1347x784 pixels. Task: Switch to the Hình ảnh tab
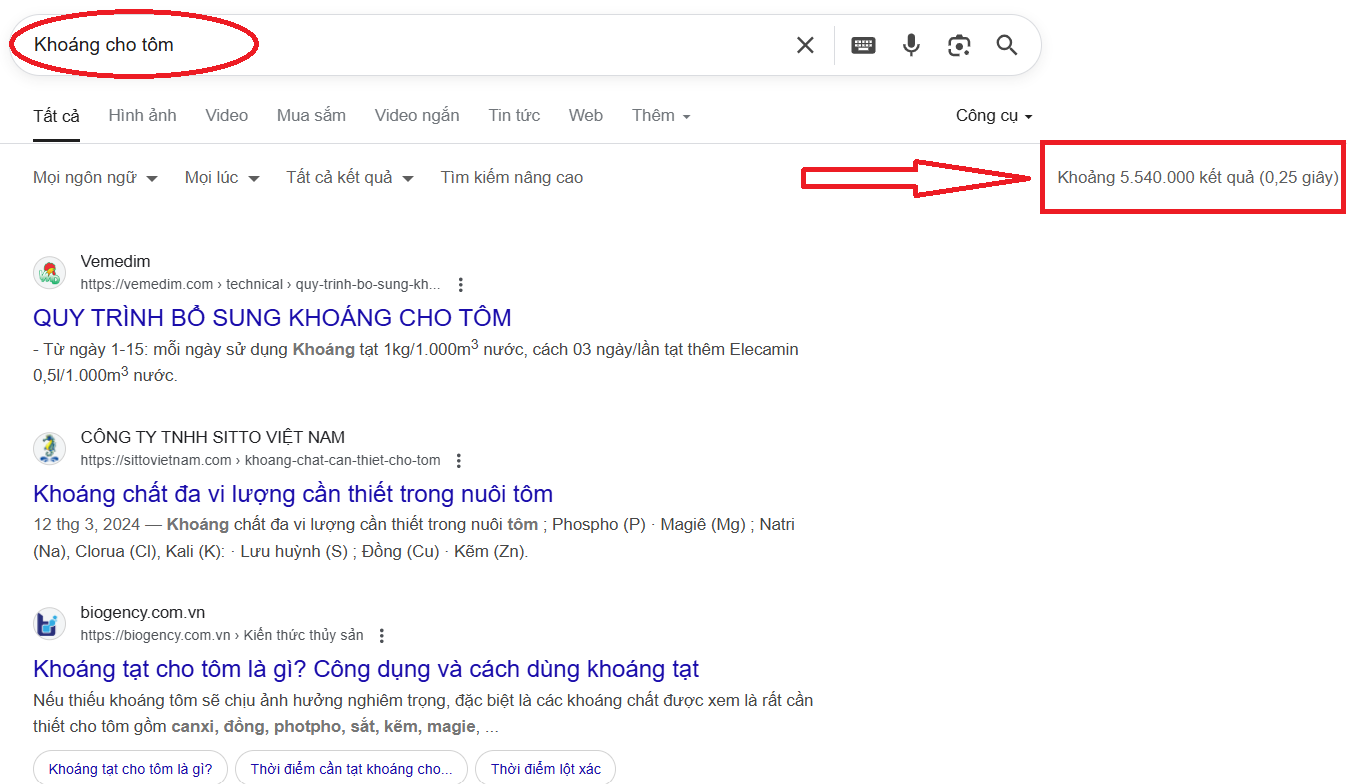(142, 116)
